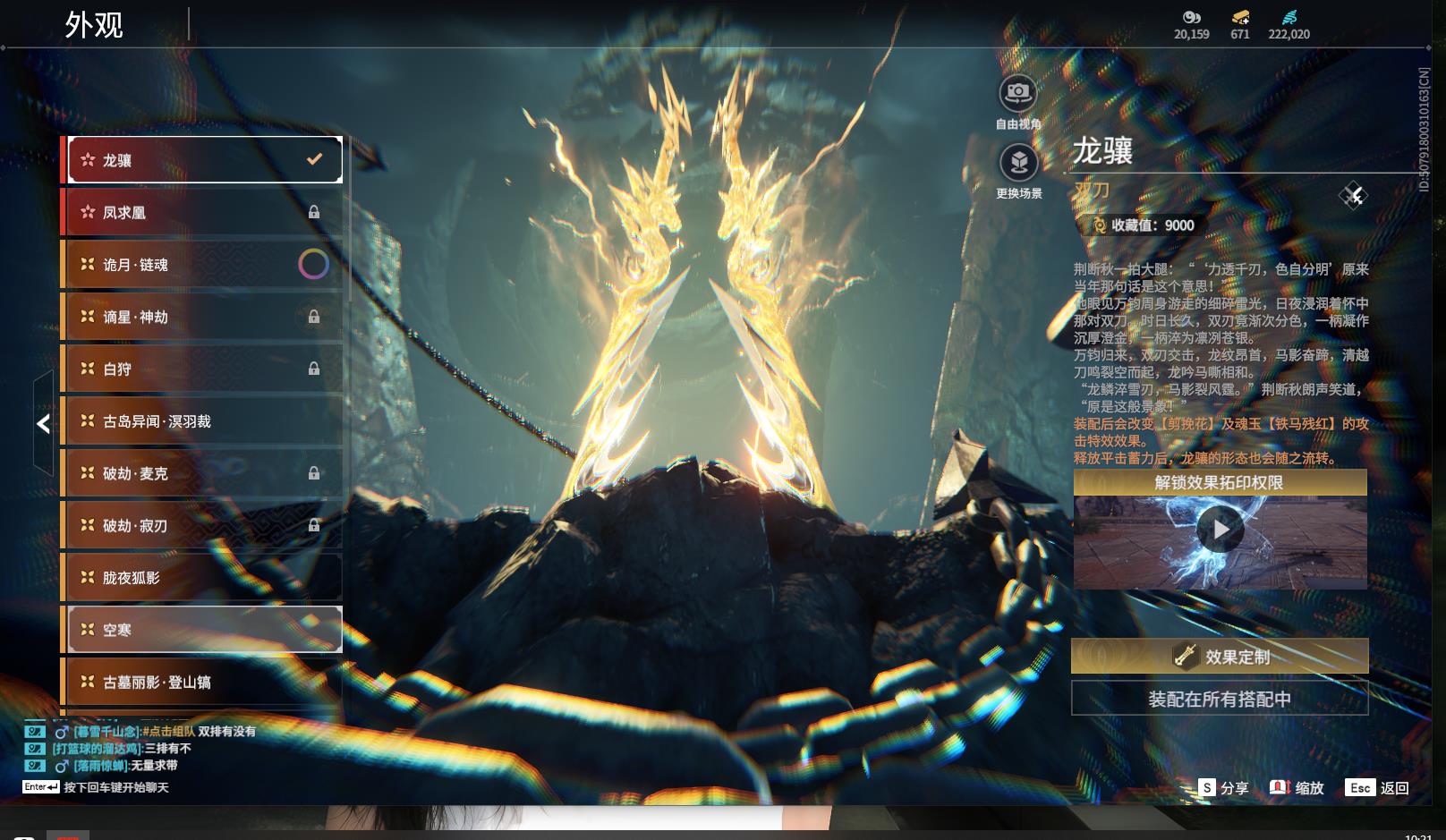This screenshot has height=840, width=1446.
Task: Collapse the skin list with the left arrow
Action: [x=43, y=423]
